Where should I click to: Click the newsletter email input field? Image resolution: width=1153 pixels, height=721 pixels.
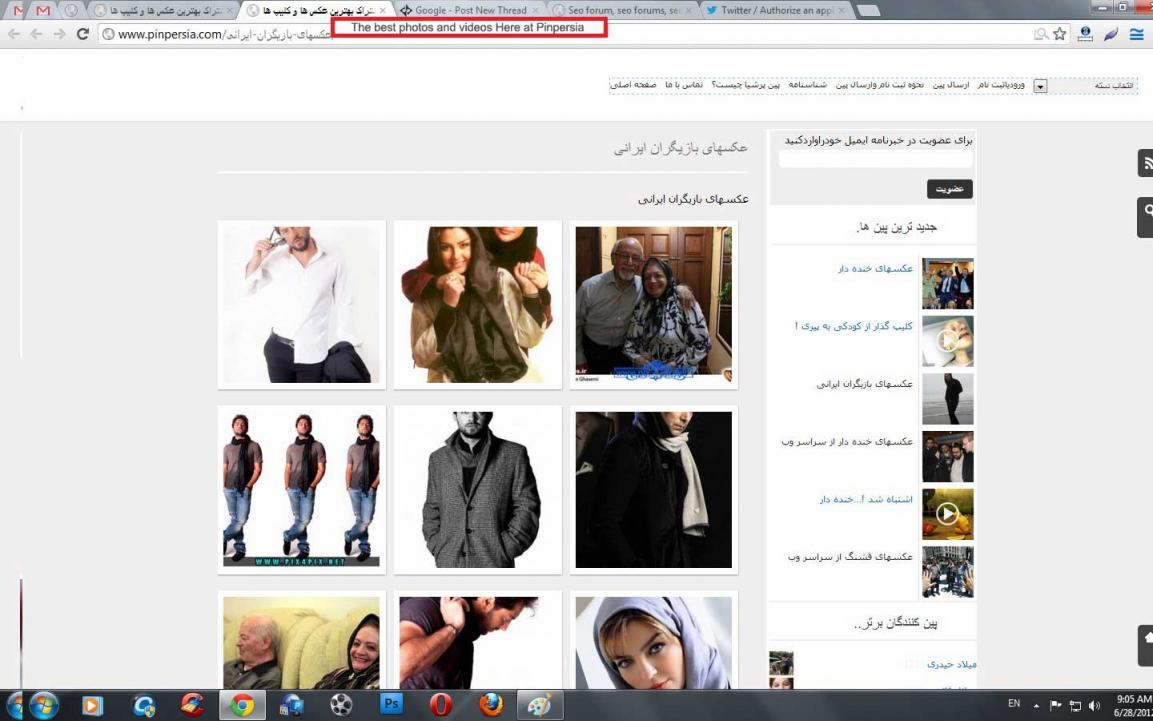click(x=876, y=159)
